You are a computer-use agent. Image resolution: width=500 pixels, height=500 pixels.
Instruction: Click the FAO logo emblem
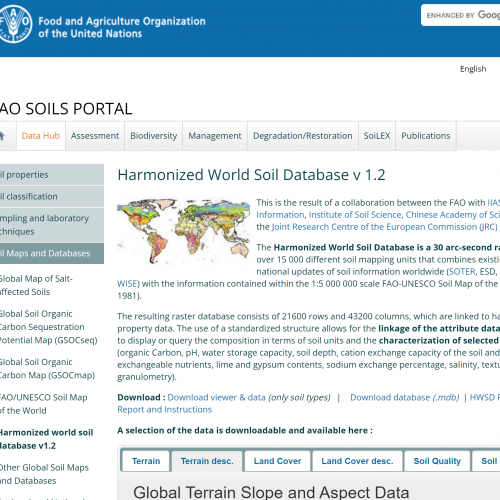click(x=14, y=24)
